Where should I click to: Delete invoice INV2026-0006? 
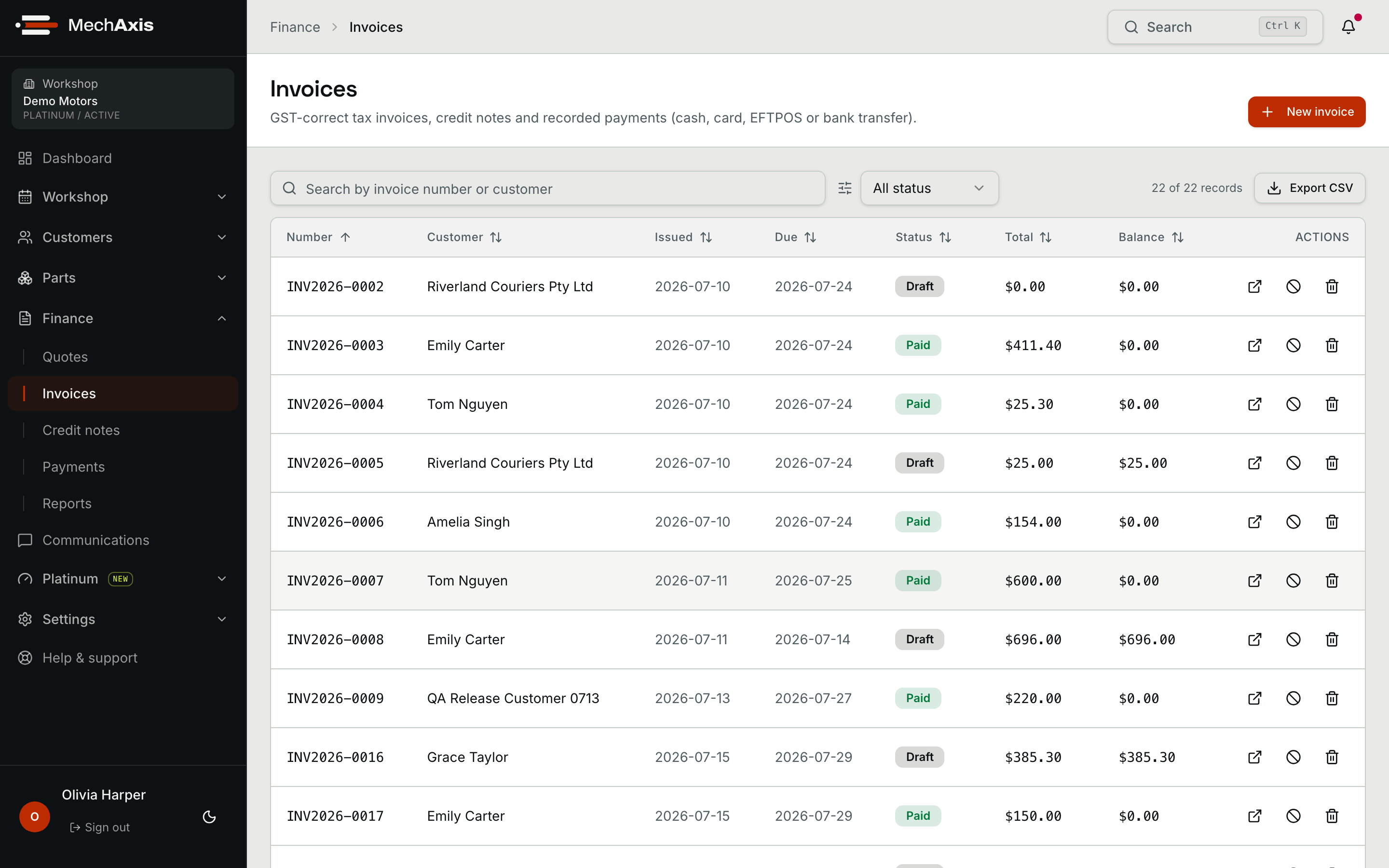coord(1332,522)
